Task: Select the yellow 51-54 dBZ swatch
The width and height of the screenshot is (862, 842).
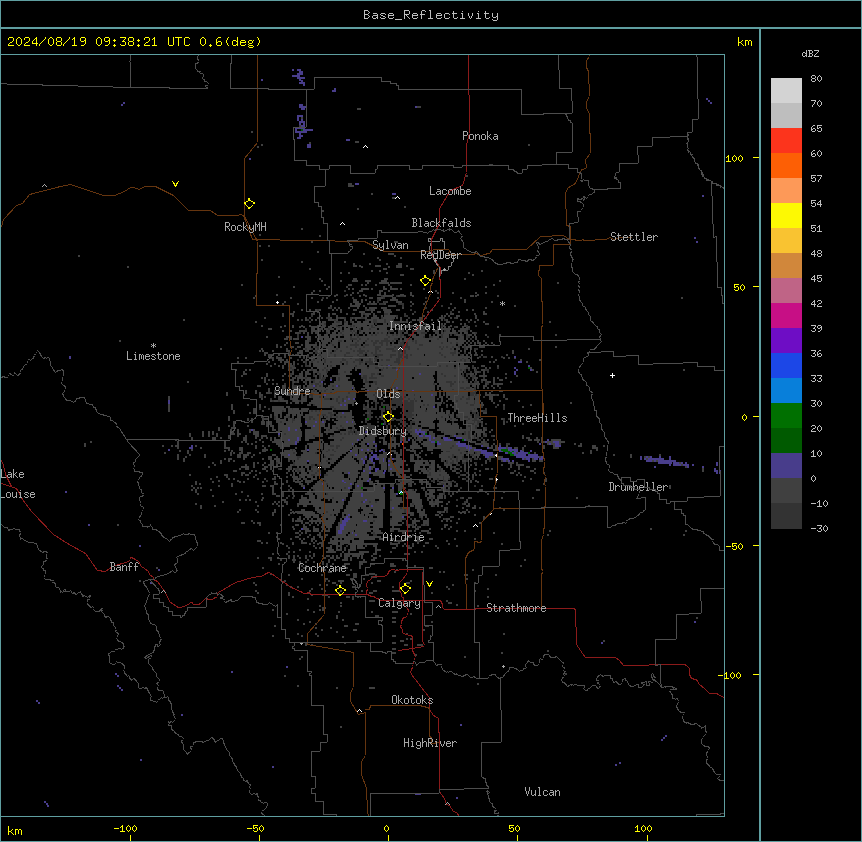Action: tap(786, 215)
